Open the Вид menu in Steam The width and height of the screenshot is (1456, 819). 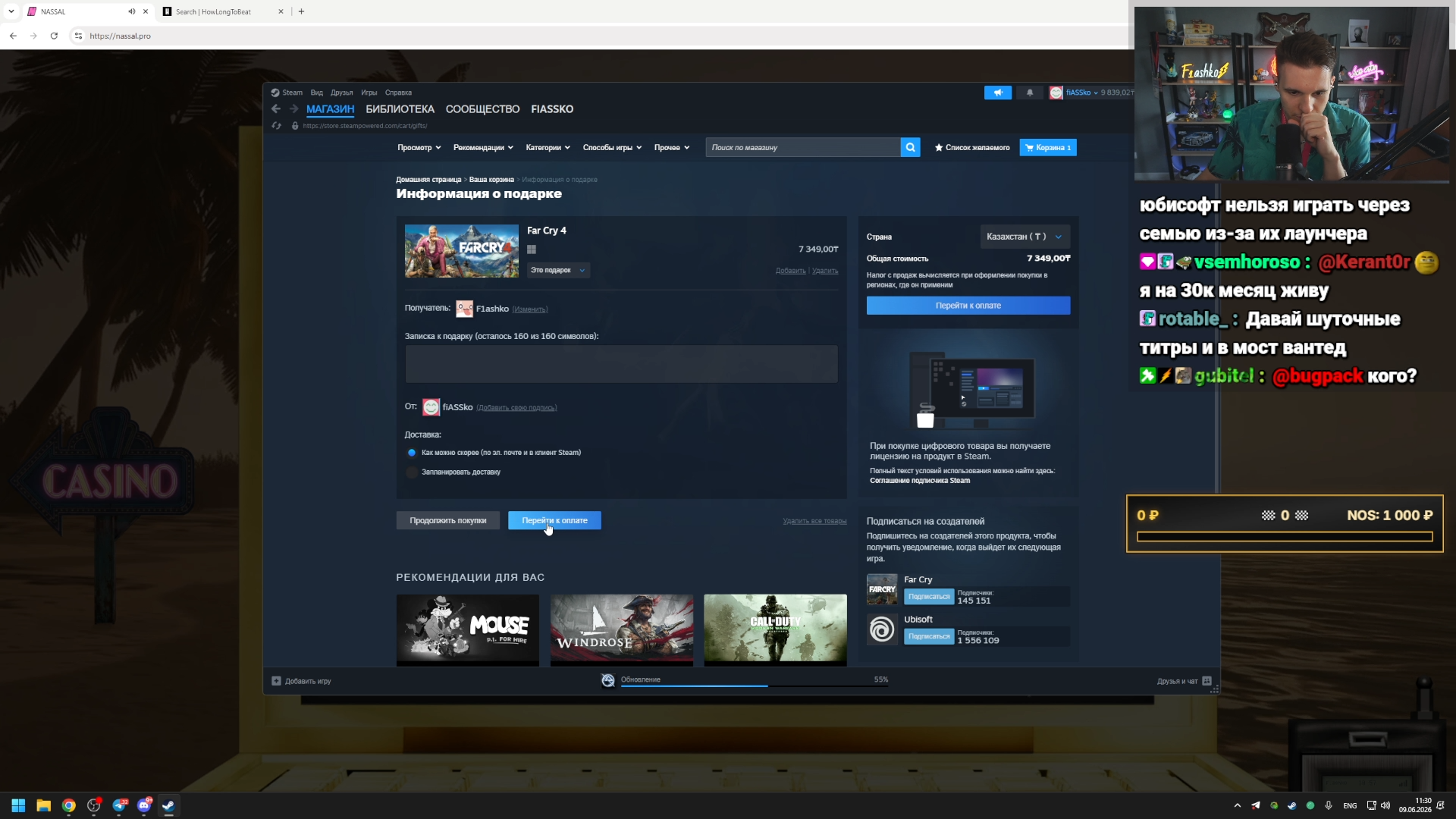click(316, 93)
